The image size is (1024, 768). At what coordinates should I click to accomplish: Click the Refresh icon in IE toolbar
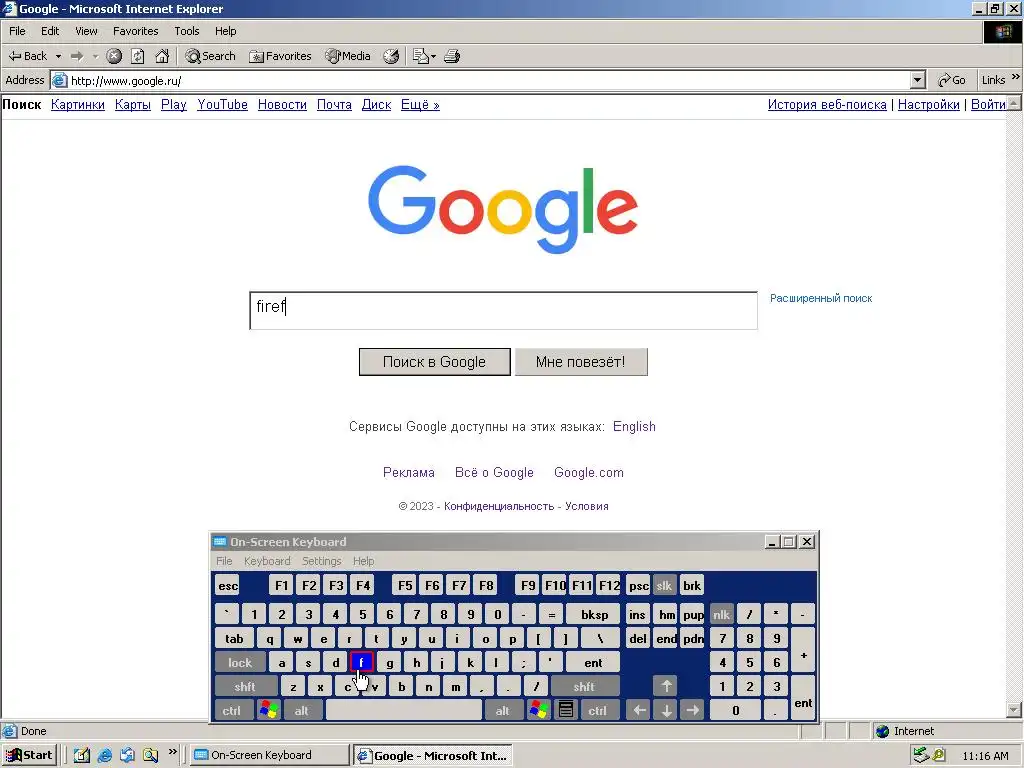click(x=138, y=56)
